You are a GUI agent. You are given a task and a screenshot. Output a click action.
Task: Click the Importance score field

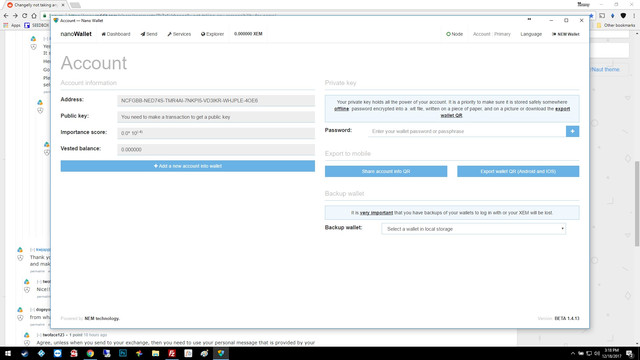pos(216,133)
